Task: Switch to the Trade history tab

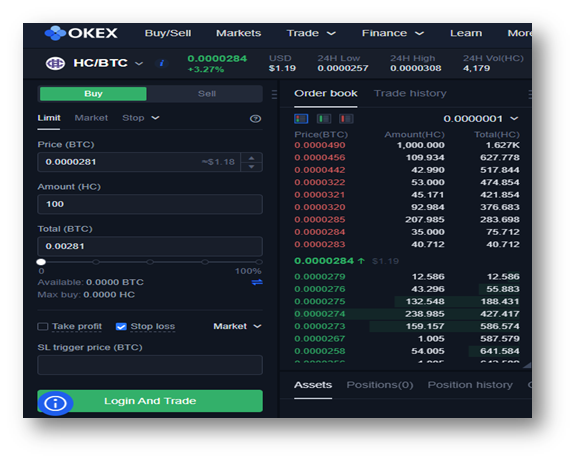Action: tap(410, 94)
